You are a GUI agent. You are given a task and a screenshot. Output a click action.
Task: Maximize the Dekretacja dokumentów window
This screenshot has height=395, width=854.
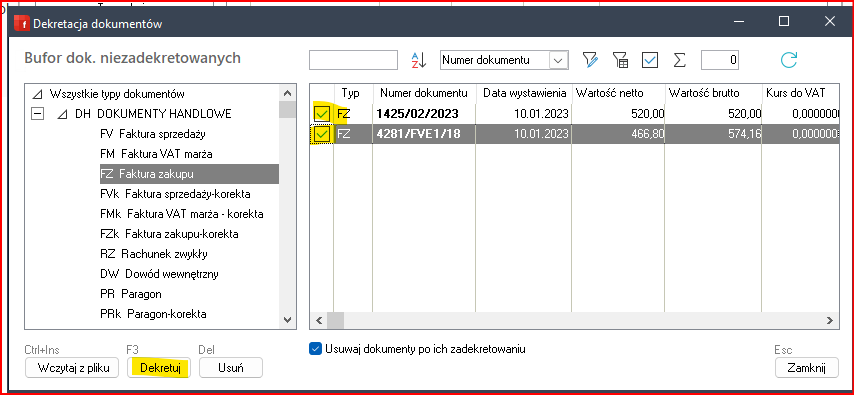point(784,21)
